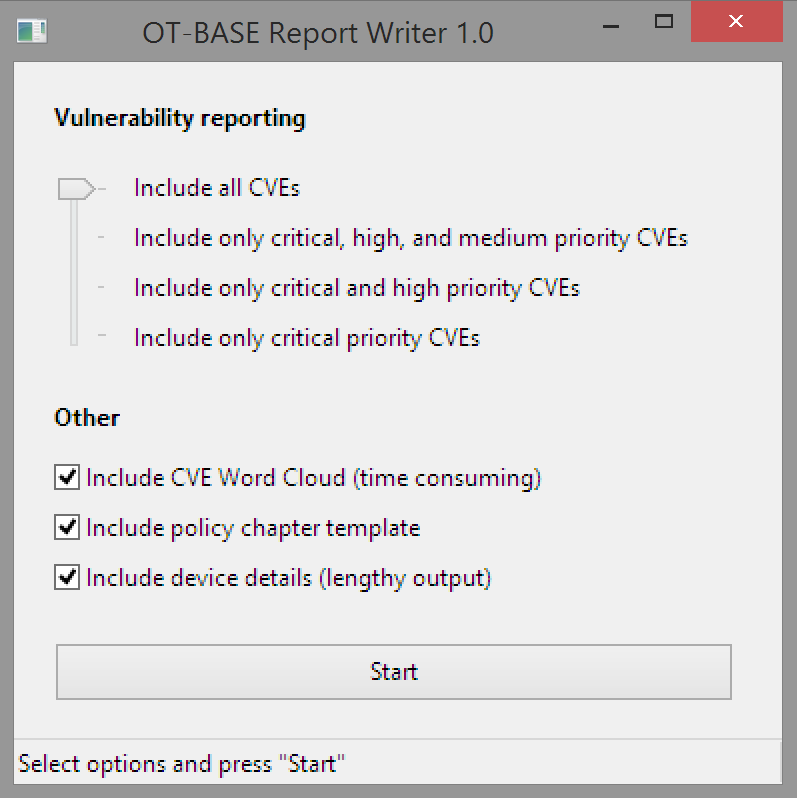Minimize the Report Writer window
This screenshot has width=797, height=798.
pyautogui.click(x=611, y=26)
